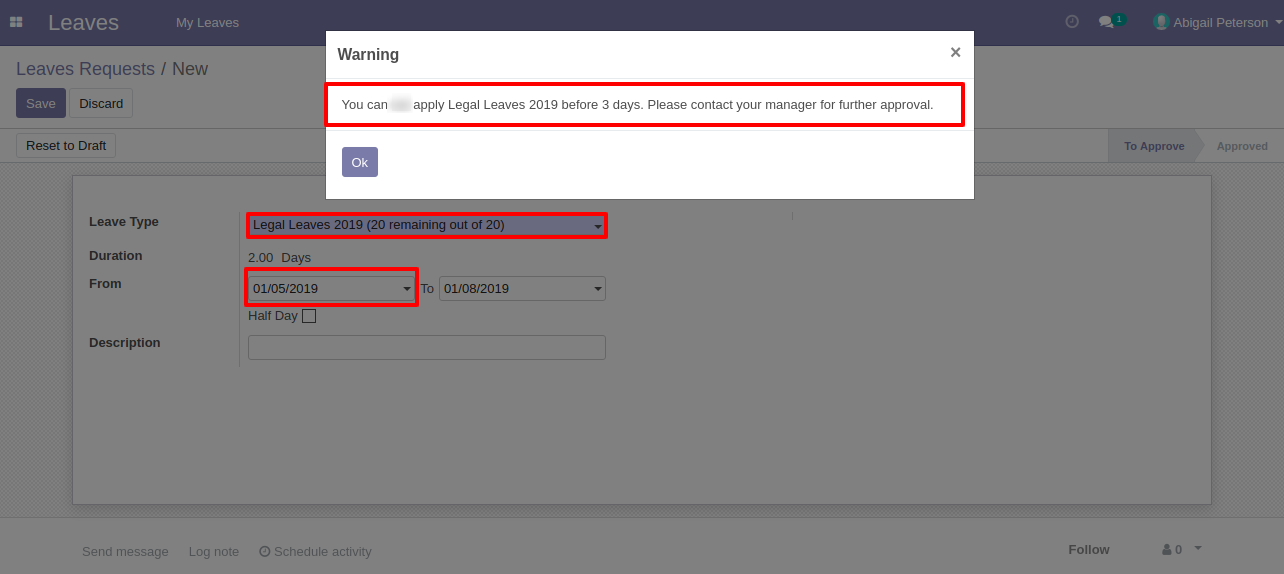Click the 'Days' unit text
This screenshot has height=574, width=1284.
[x=296, y=257]
